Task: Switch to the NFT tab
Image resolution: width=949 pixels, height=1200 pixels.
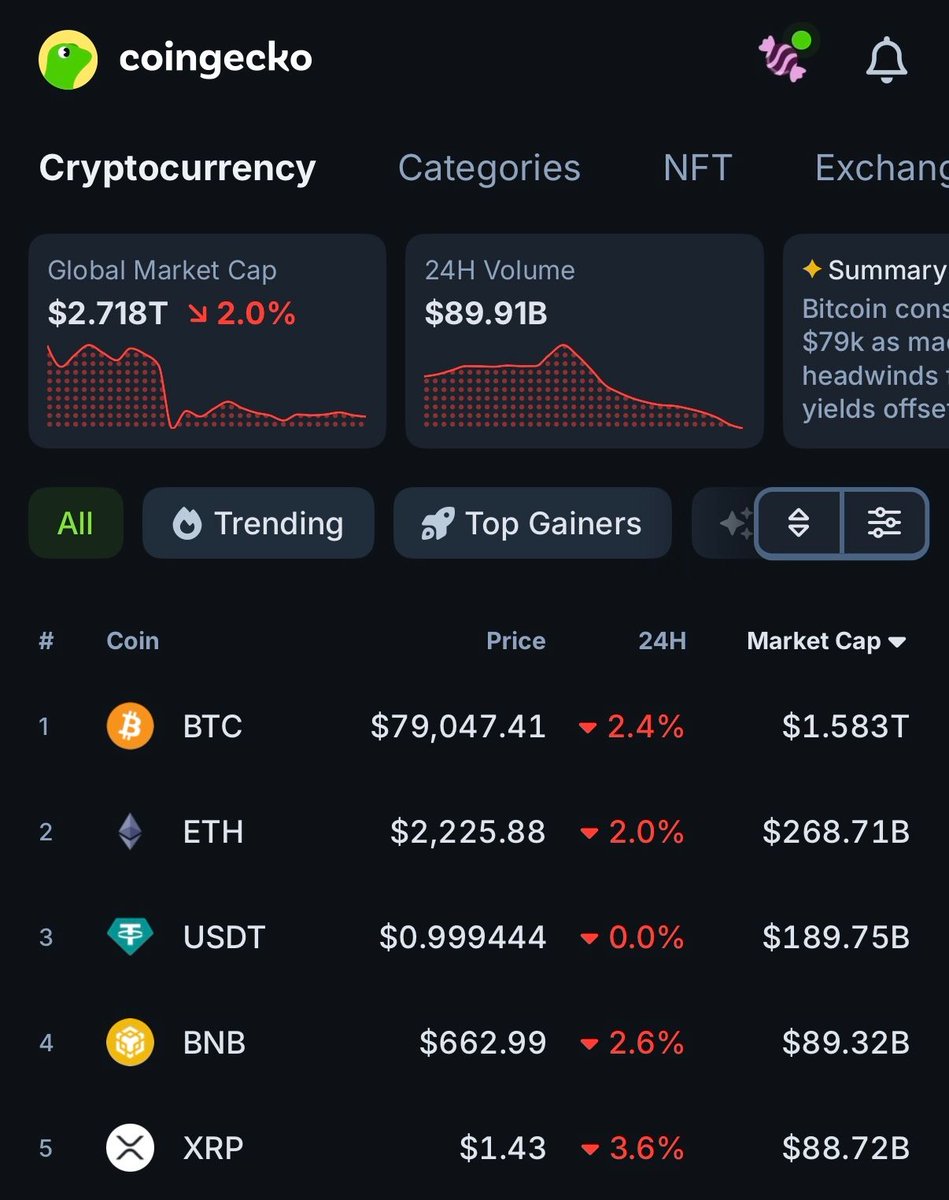Action: coord(698,168)
